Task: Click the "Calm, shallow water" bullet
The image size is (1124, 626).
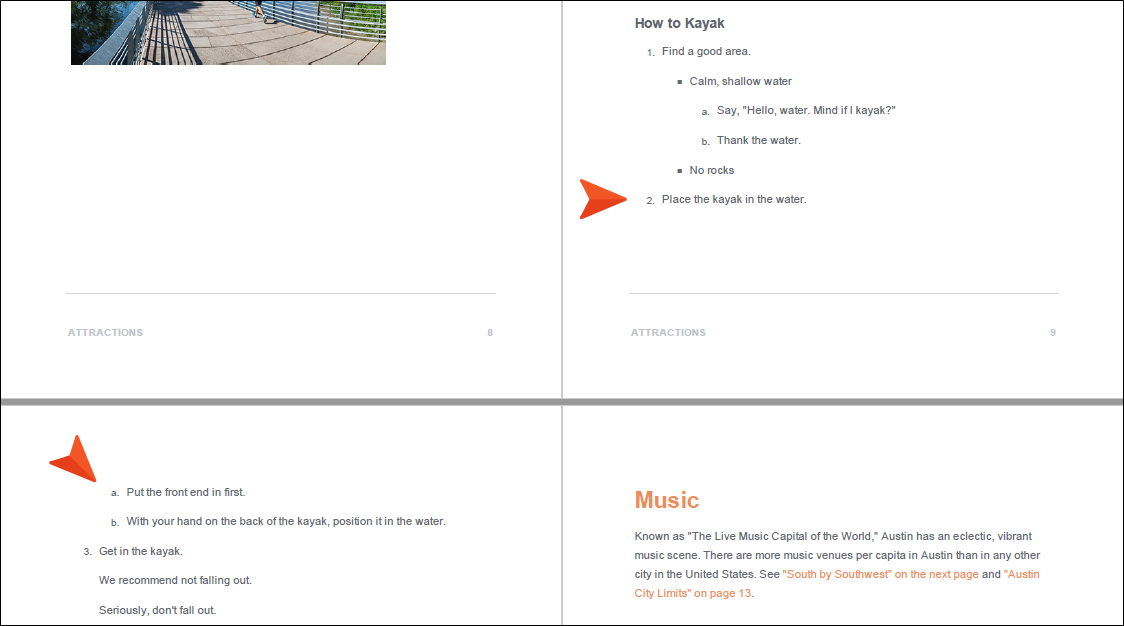Action: point(740,81)
